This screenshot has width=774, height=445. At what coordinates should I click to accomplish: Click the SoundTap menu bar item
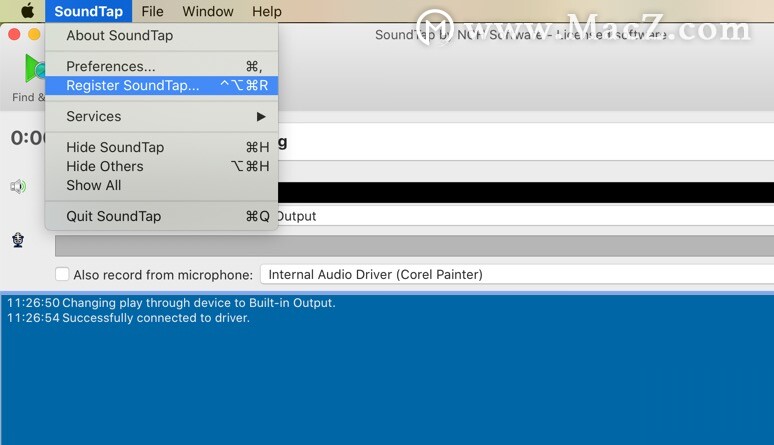click(x=88, y=11)
